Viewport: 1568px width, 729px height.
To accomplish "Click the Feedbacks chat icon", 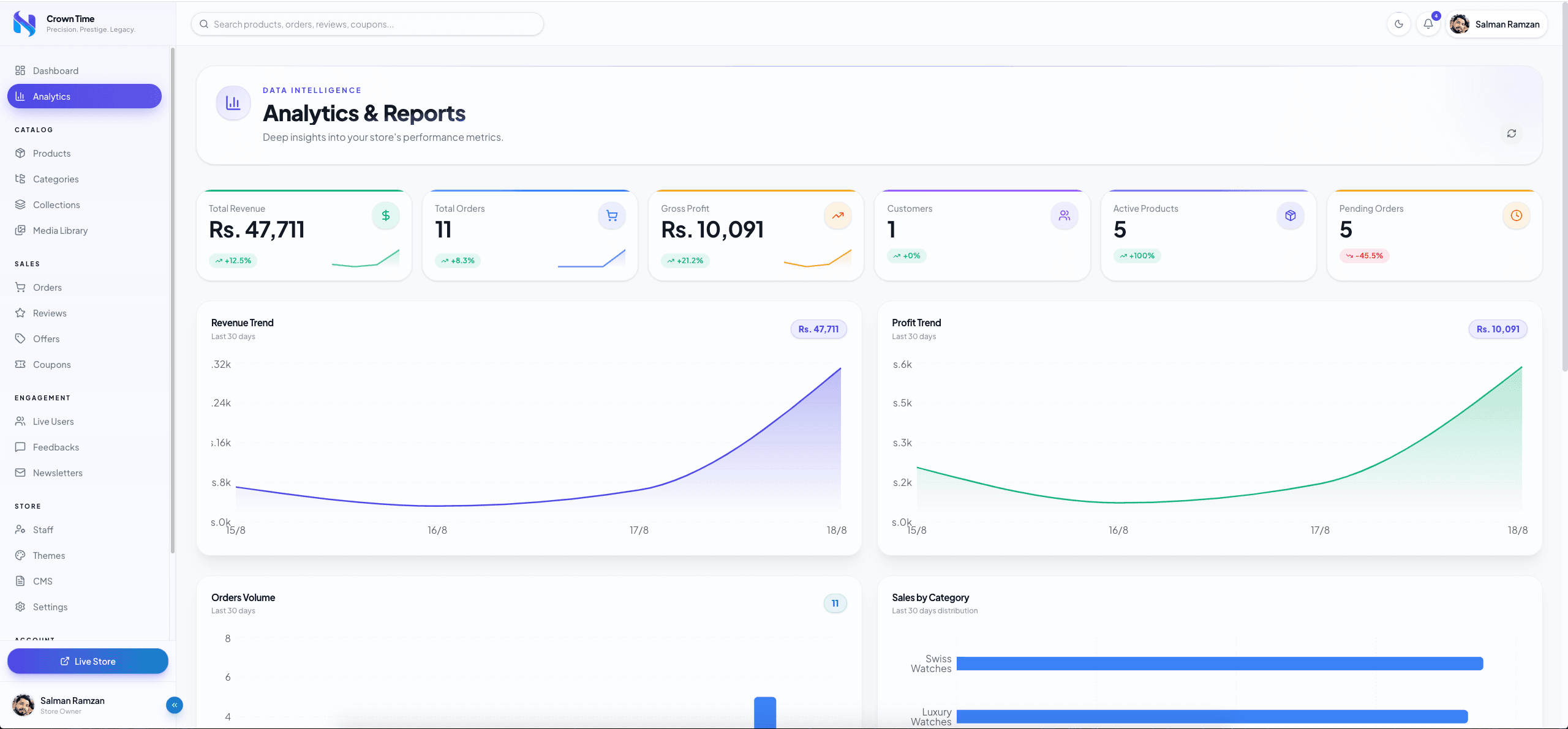I will pyautogui.click(x=20, y=447).
